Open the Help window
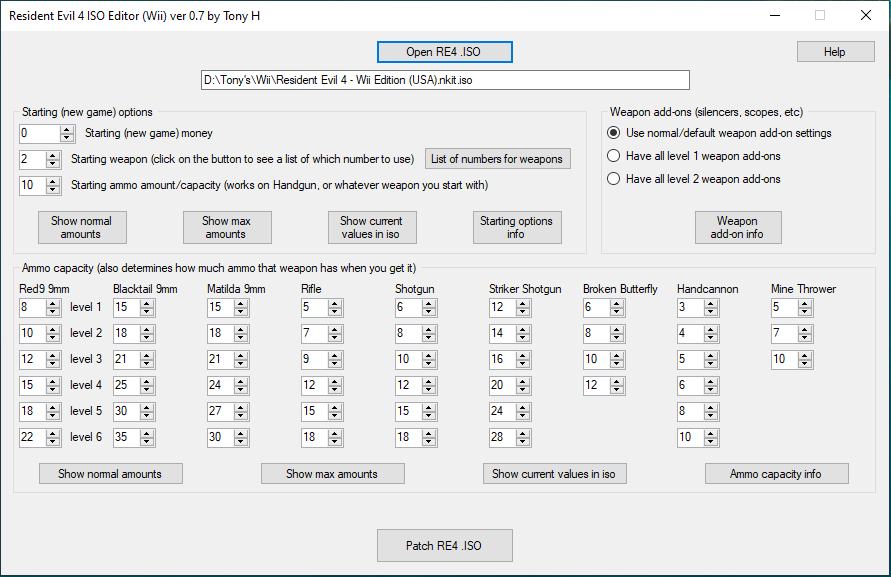 coord(835,52)
